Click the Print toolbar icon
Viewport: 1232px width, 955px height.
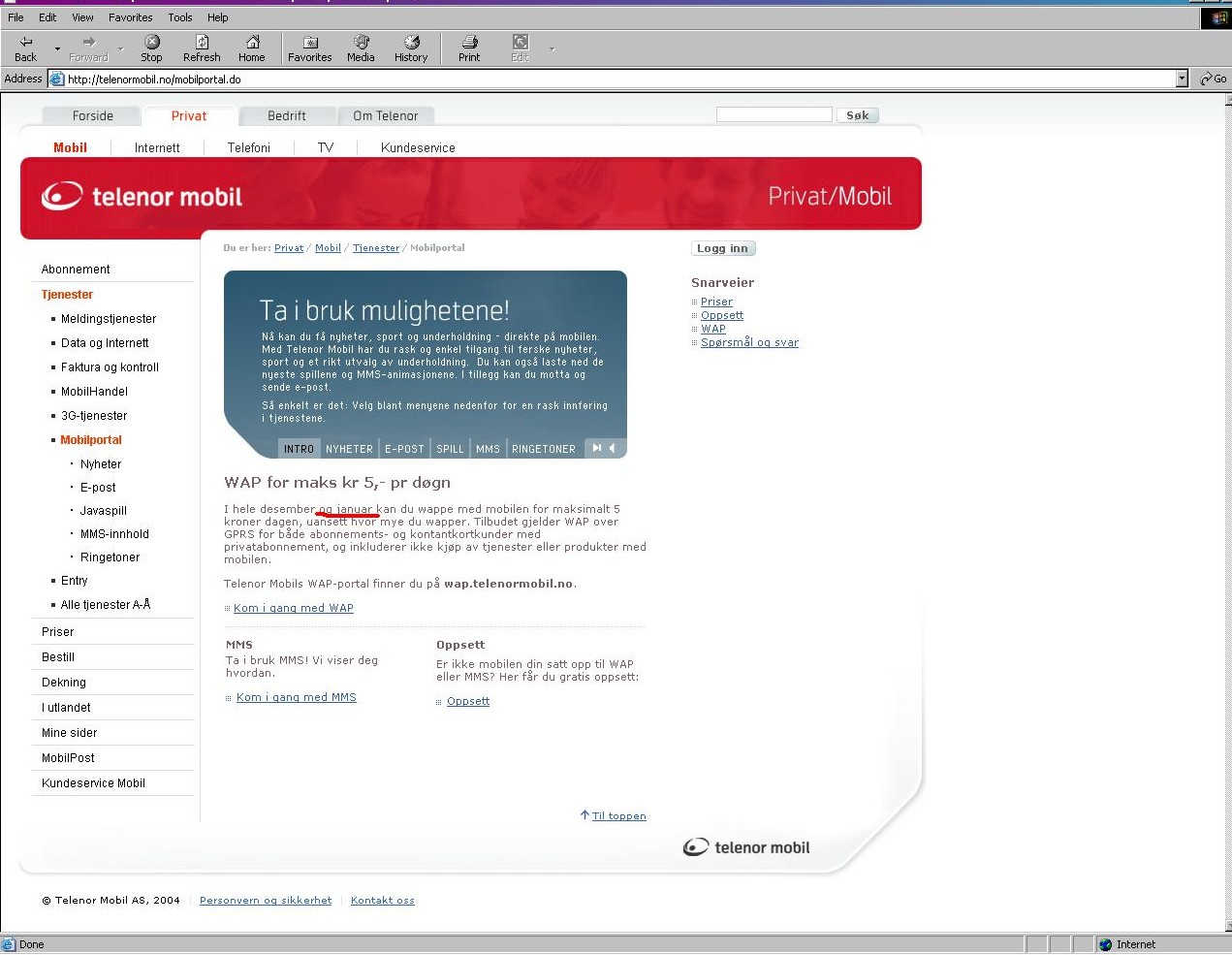[469, 48]
